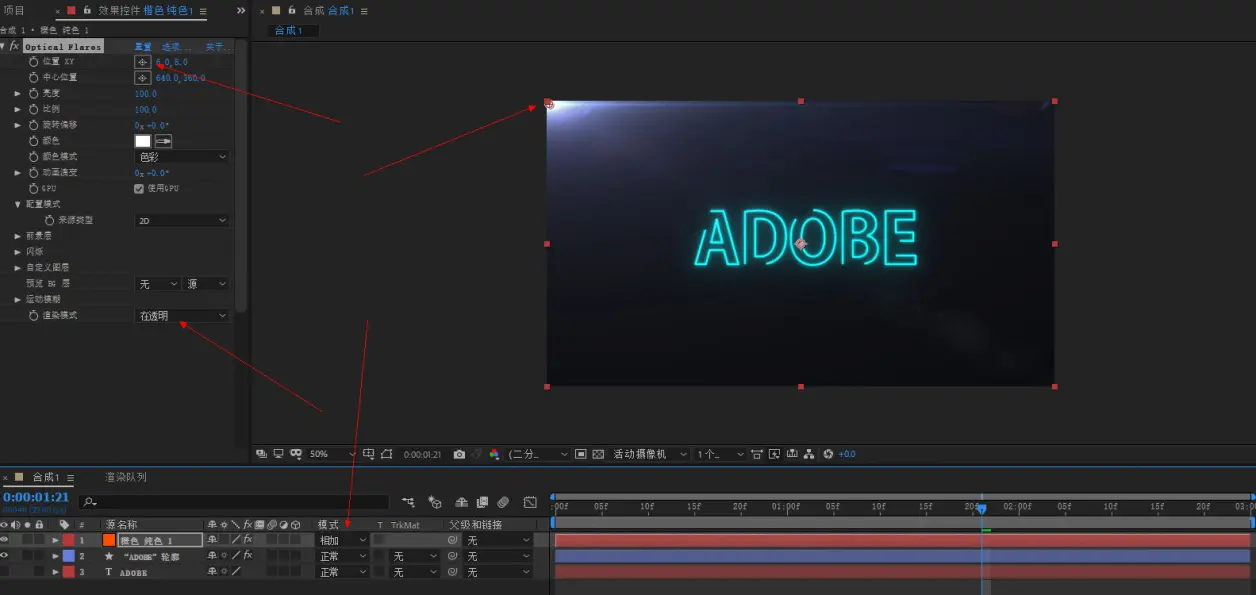Open the 50% magnification dropdown in viewer
Image resolution: width=1256 pixels, height=595 pixels.
(332, 454)
